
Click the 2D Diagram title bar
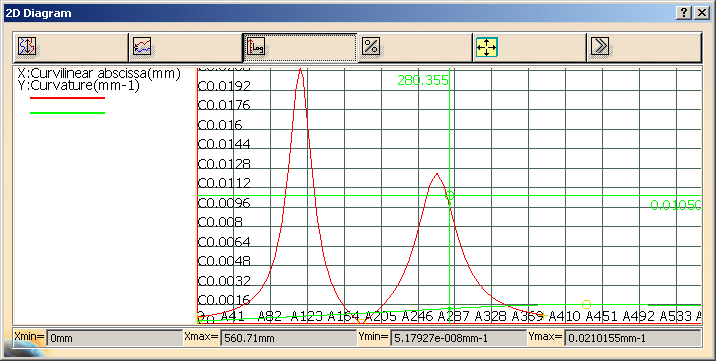(x=338, y=13)
